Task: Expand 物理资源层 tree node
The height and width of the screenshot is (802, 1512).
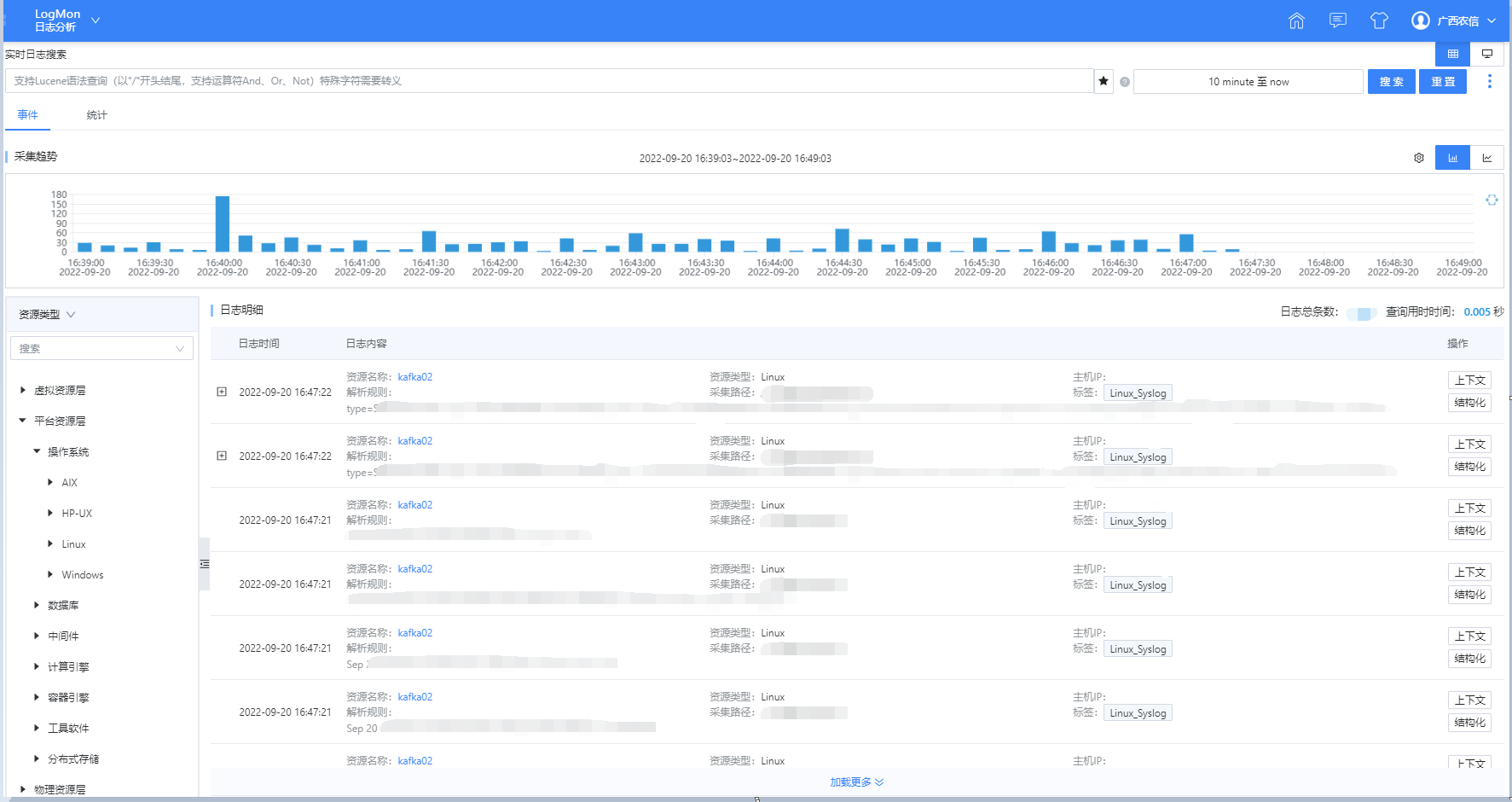Action: [x=23, y=789]
